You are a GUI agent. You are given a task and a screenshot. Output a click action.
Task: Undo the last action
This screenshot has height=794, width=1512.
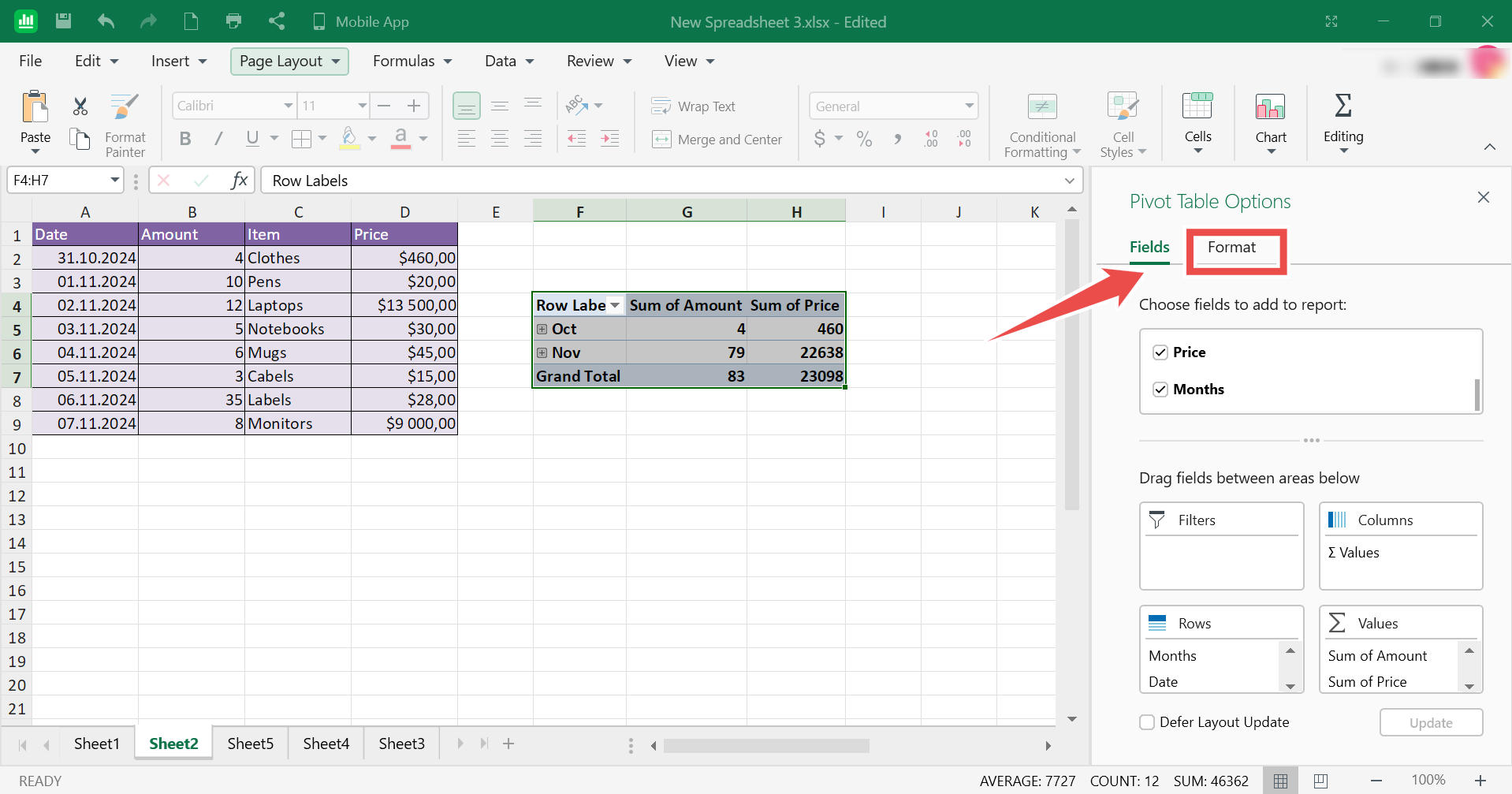tap(106, 21)
